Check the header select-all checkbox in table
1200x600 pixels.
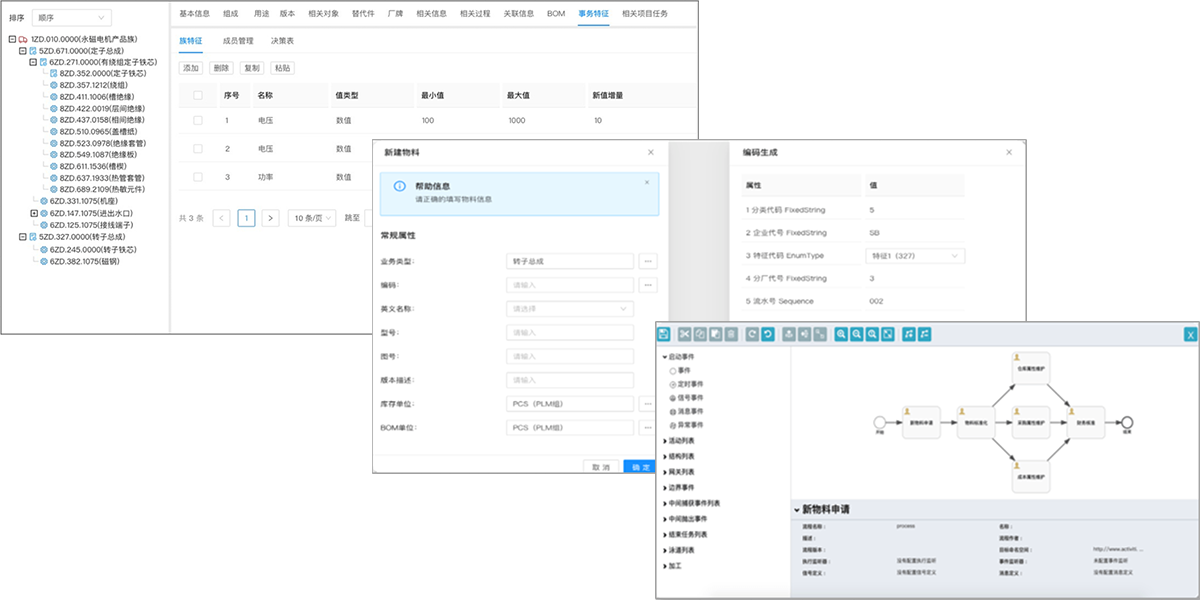198,96
